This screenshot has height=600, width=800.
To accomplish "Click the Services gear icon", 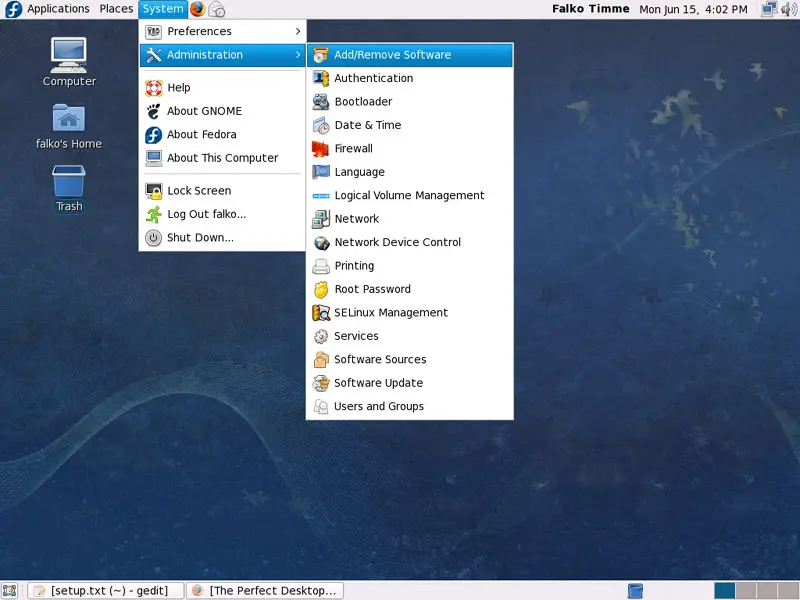I will 321,336.
